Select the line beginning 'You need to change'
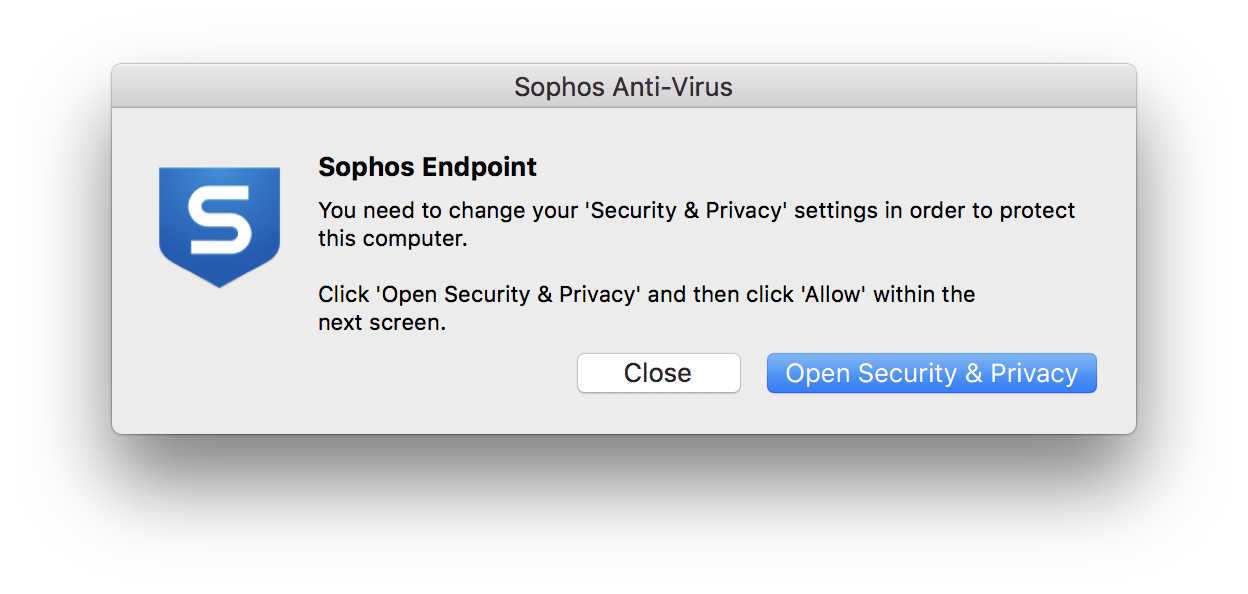The width and height of the screenshot is (1248, 594). [696, 211]
